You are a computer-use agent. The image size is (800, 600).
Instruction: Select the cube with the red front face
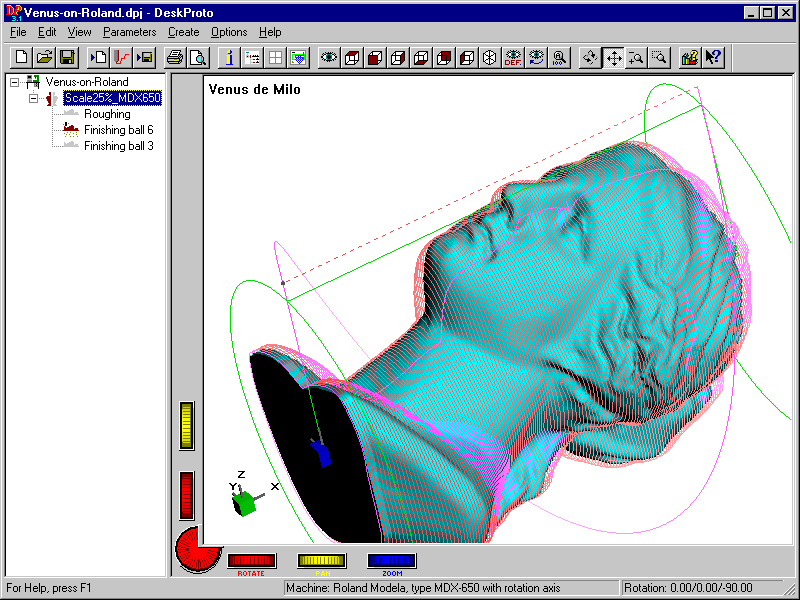pyautogui.click(x=375, y=57)
